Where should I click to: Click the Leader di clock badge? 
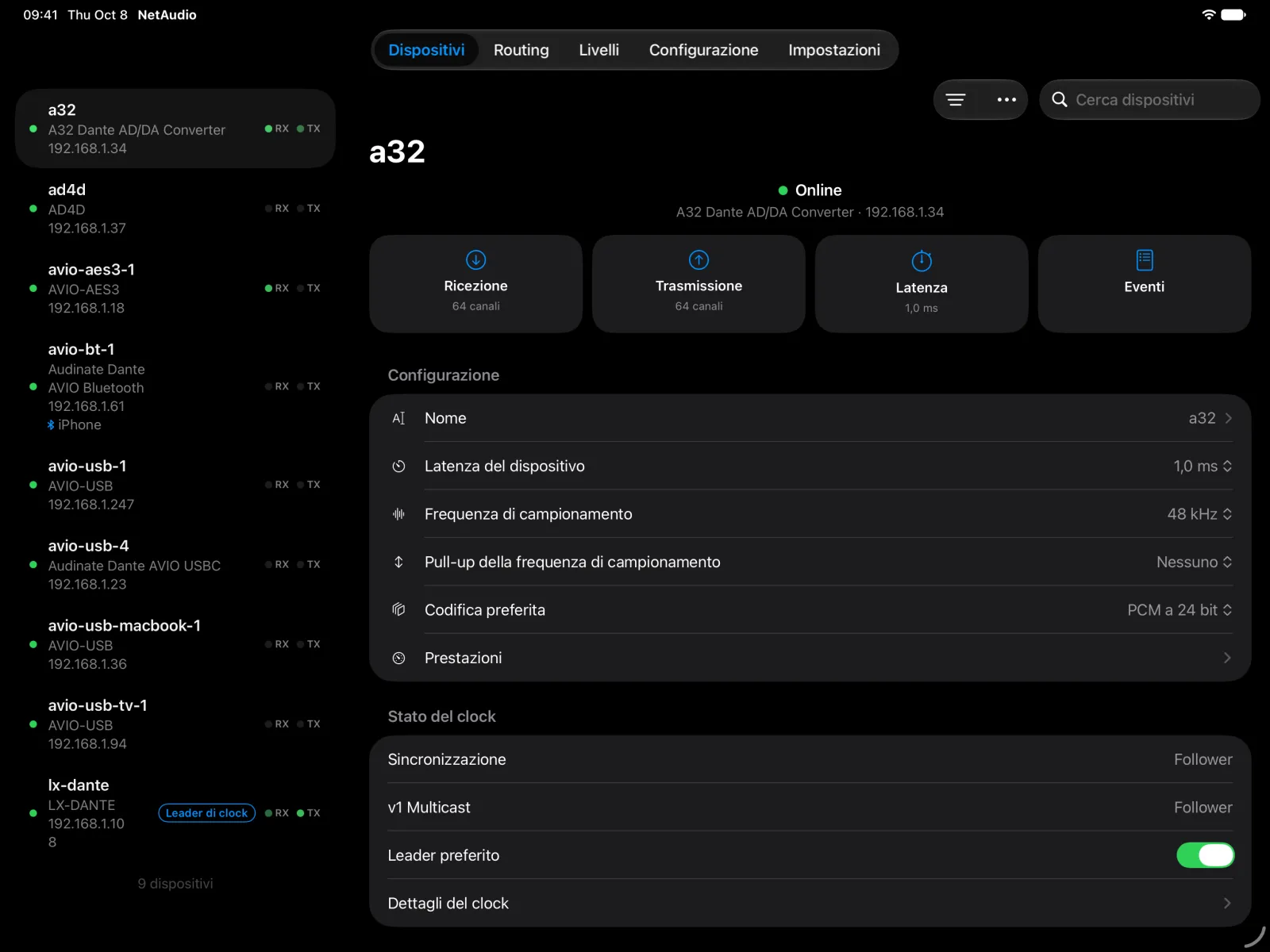[206, 813]
